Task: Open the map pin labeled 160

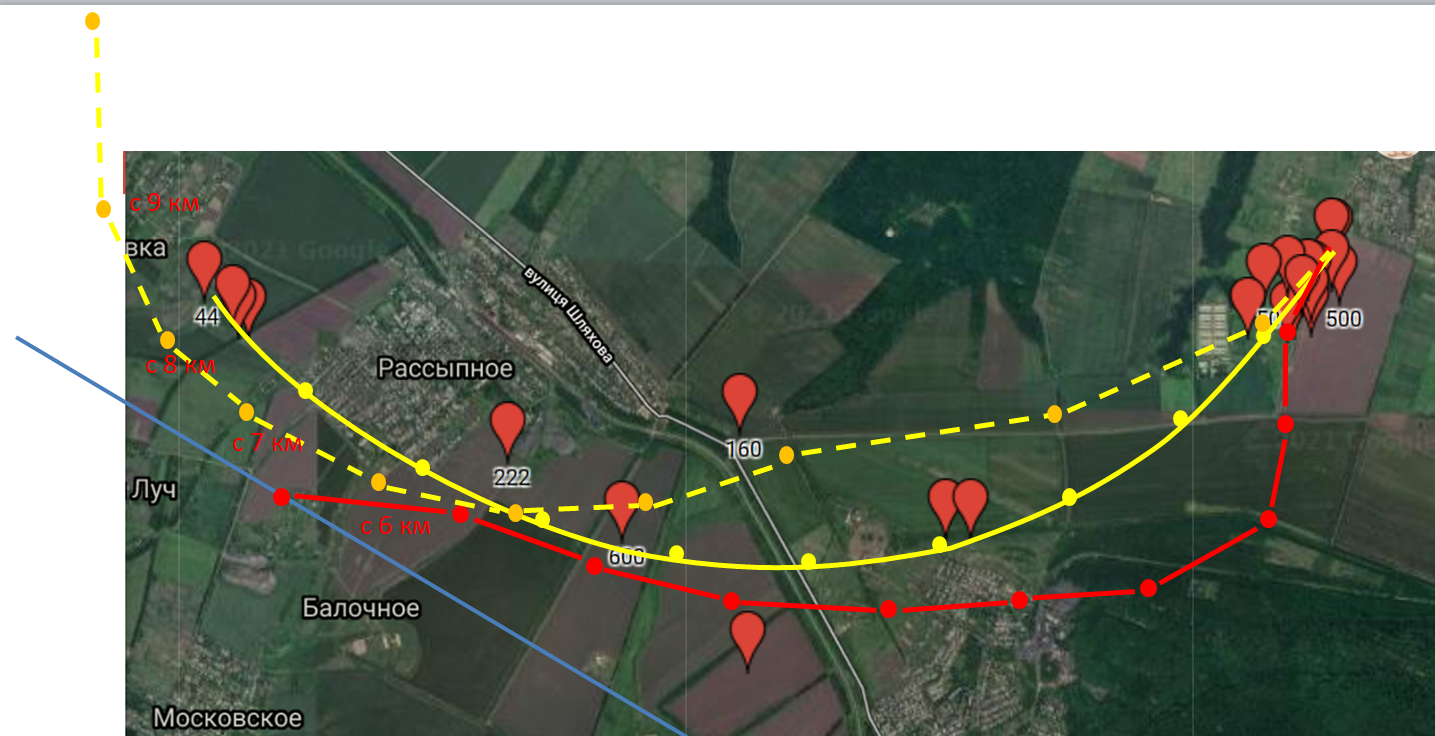Action: pos(740,402)
